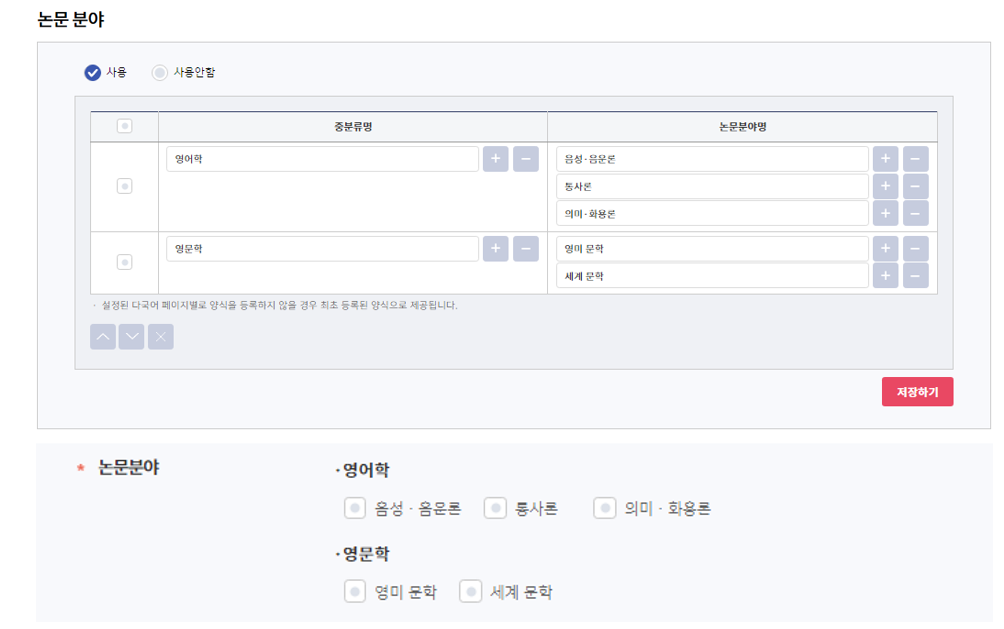
Task: Click the minus button next to 영문학 field
Action: (x=526, y=249)
